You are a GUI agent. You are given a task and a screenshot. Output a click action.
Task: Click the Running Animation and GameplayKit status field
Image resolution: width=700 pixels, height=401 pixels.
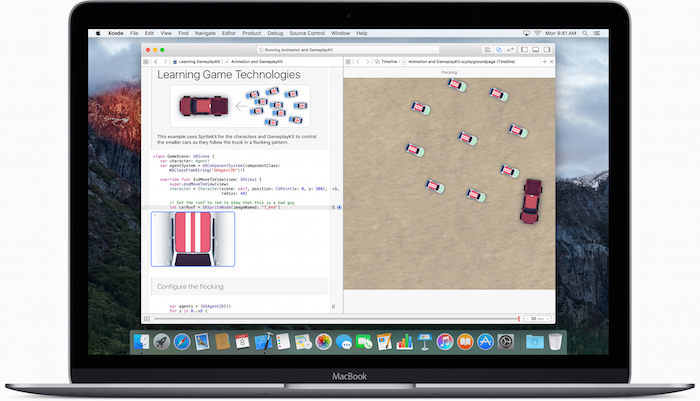coord(348,50)
